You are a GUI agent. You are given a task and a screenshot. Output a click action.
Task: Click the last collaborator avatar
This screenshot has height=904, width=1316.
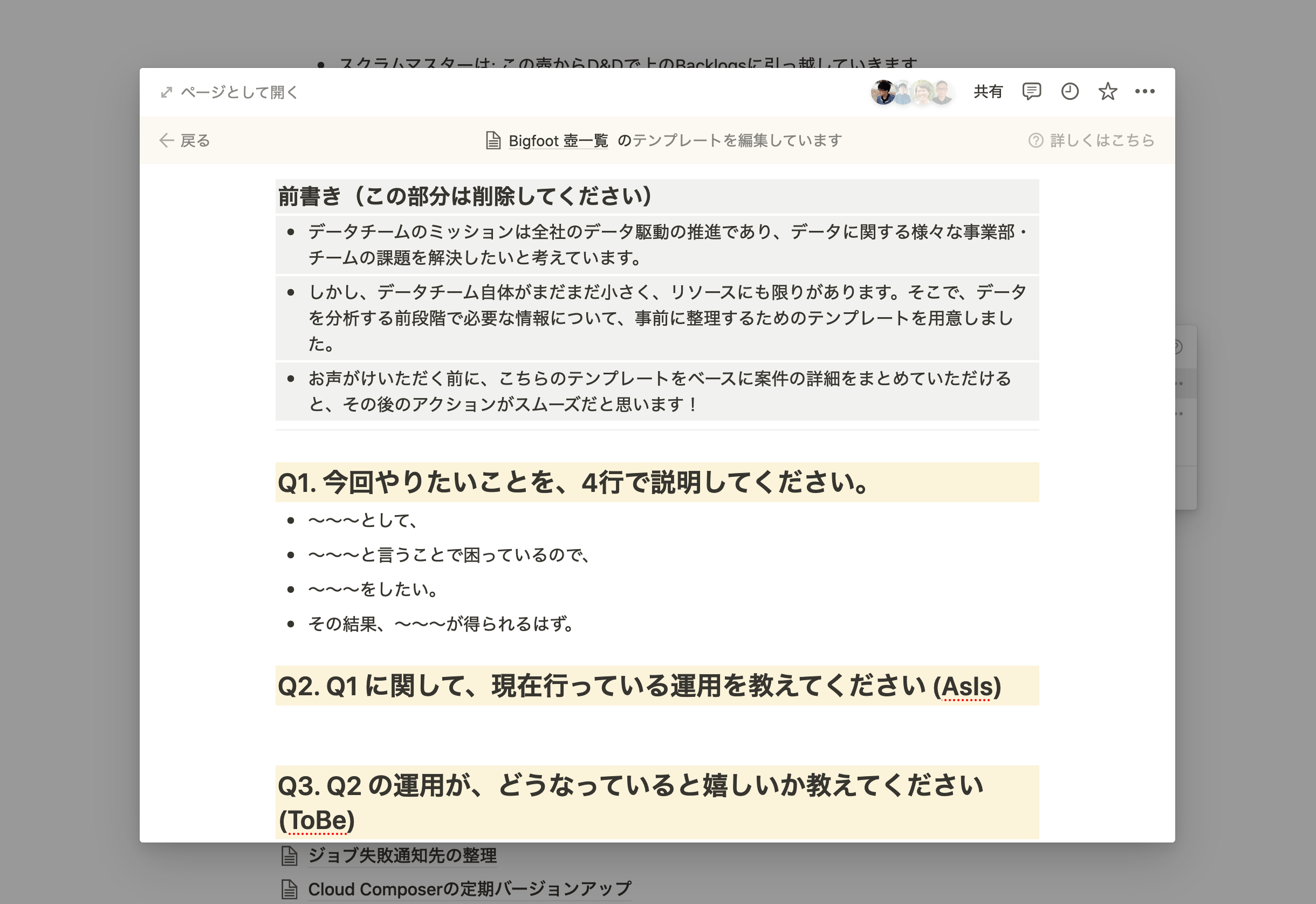click(x=942, y=92)
